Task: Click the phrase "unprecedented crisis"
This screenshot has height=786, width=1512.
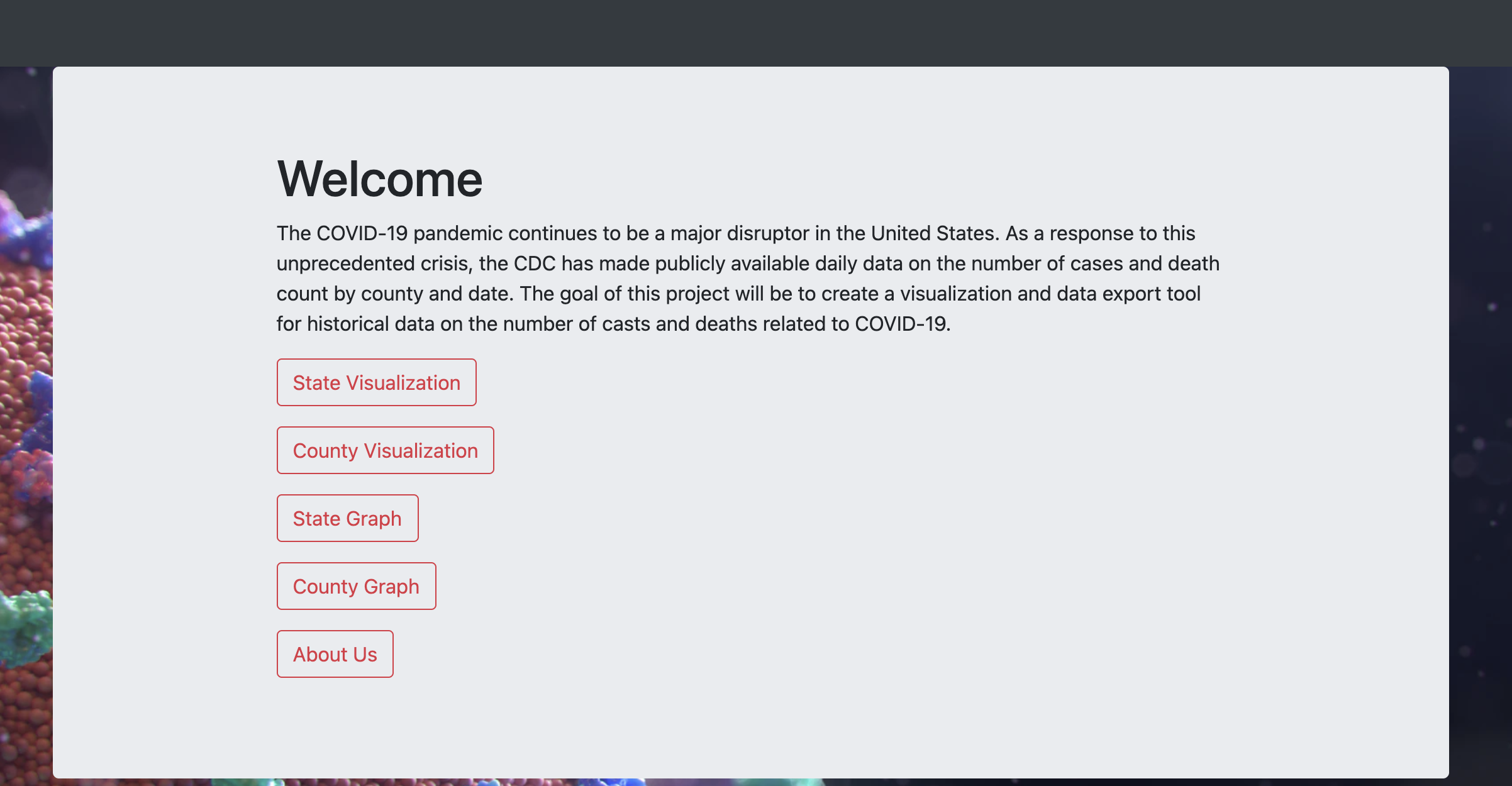Action: pos(374,263)
